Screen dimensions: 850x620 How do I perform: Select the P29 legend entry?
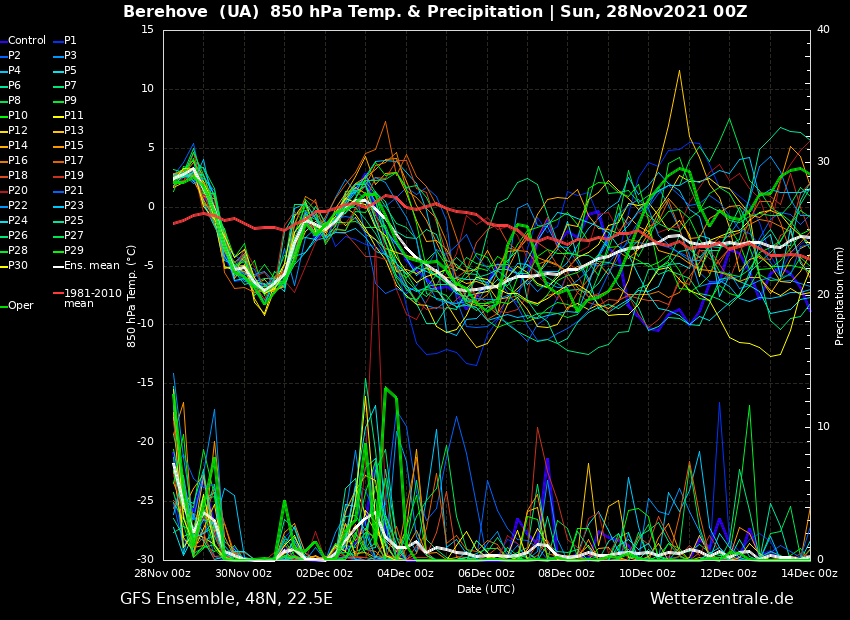pyautogui.click(x=74, y=251)
